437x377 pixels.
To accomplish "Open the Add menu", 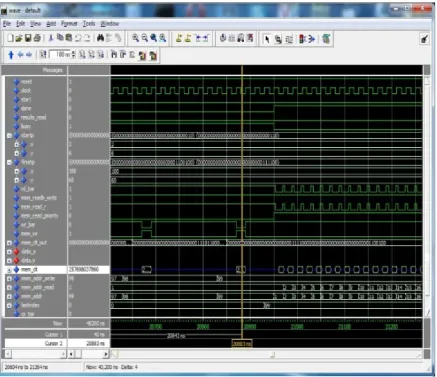I will [x=51, y=24].
